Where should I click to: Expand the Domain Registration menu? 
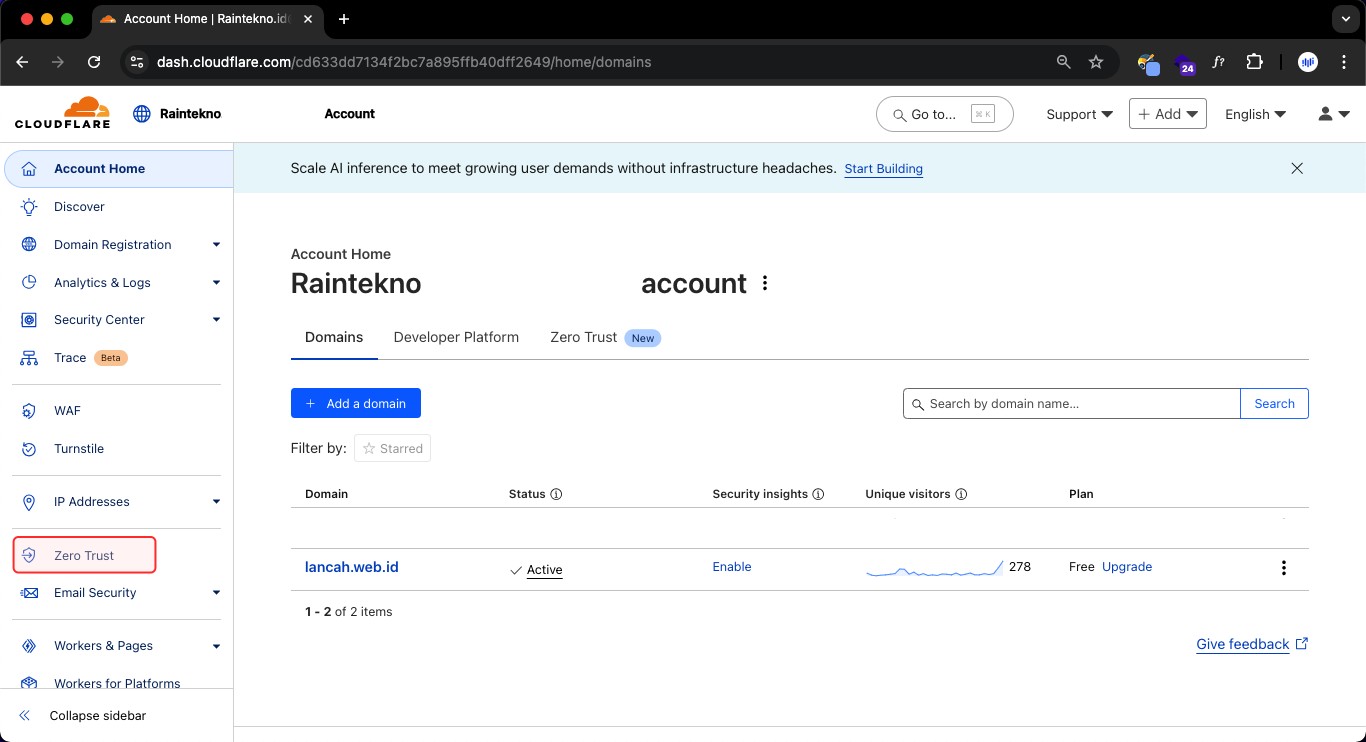pos(216,245)
